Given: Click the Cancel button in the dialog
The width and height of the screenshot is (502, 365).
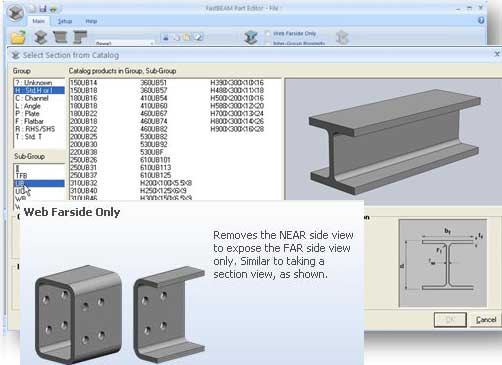Looking at the screenshot, I should [486, 320].
